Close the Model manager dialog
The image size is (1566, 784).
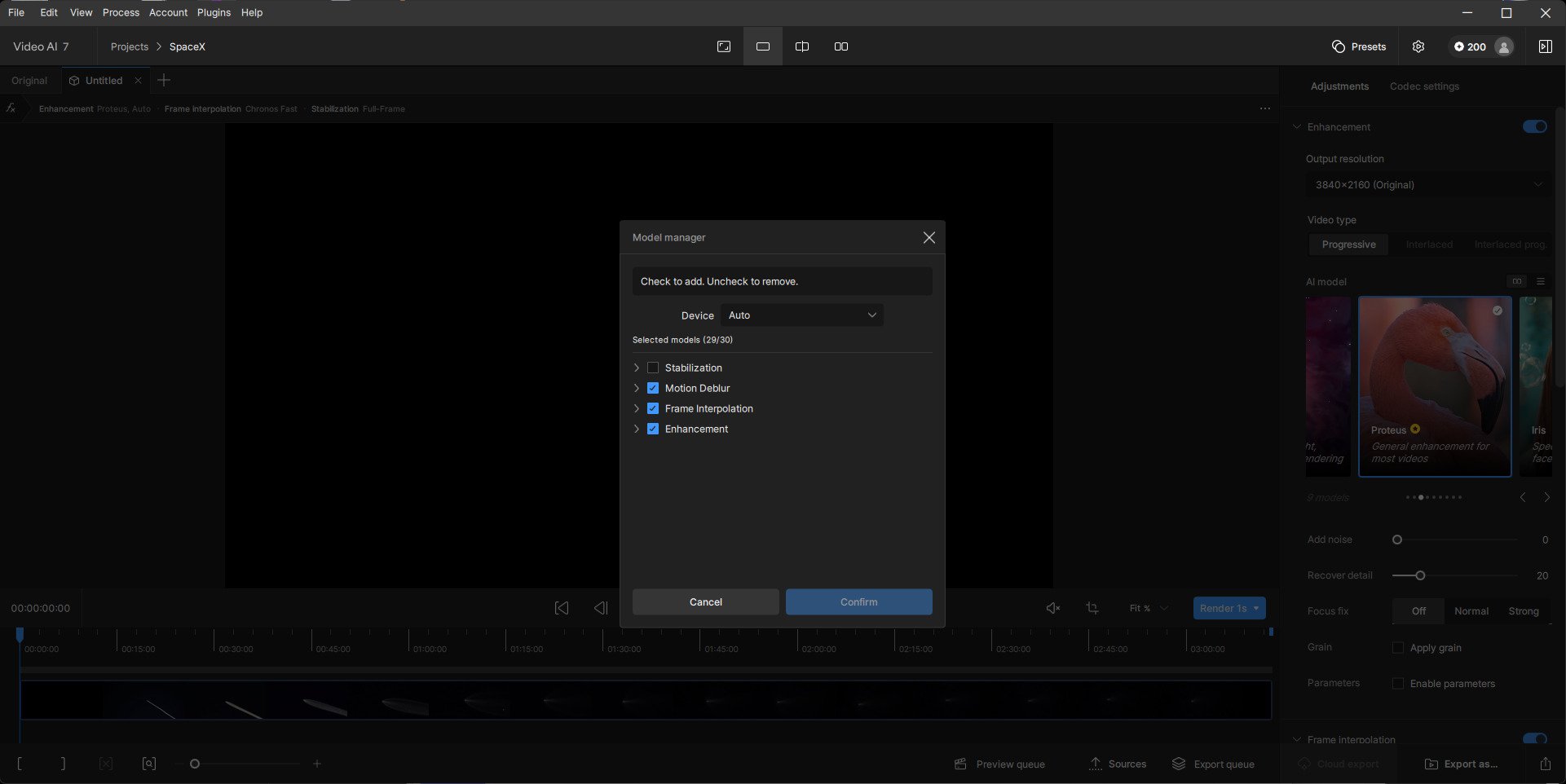click(929, 237)
